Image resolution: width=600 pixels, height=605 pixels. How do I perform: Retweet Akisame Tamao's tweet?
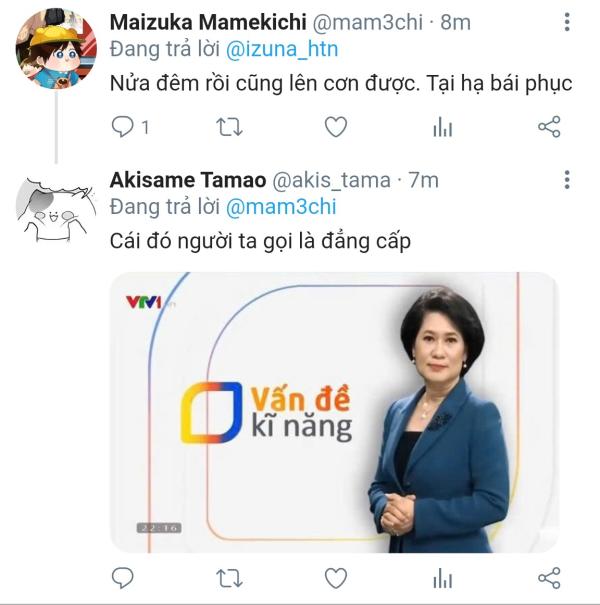pyautogui.click(x=229, y=578)
